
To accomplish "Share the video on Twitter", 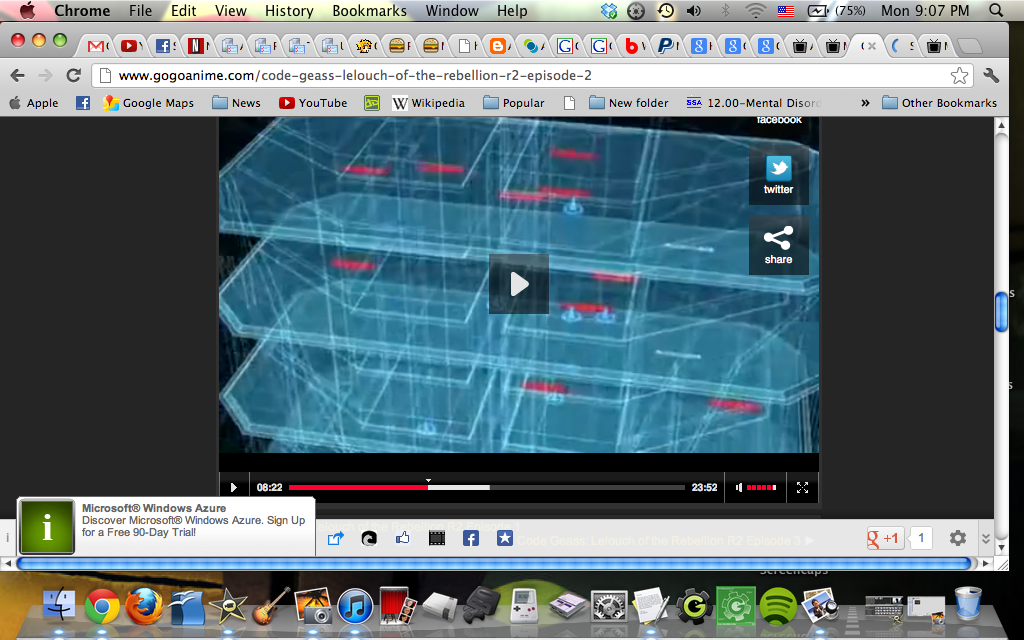I will point(778,175).
